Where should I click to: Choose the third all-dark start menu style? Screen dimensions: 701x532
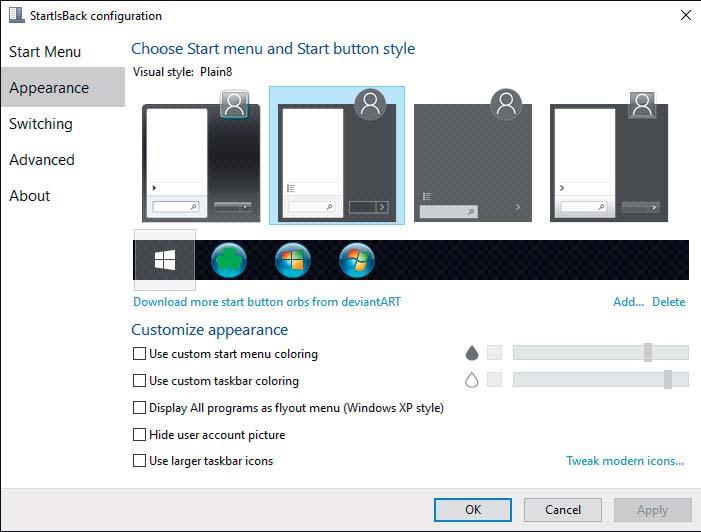473,156
